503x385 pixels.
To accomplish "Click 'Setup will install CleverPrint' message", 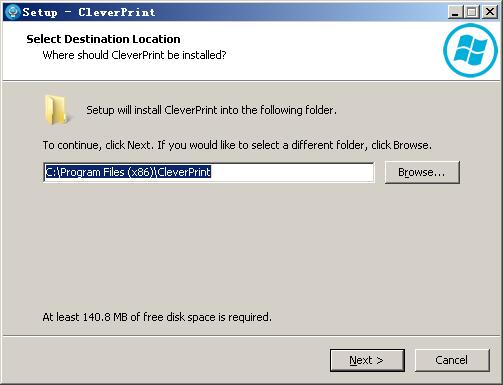I will pyautogui.click(x=211, y=110).
